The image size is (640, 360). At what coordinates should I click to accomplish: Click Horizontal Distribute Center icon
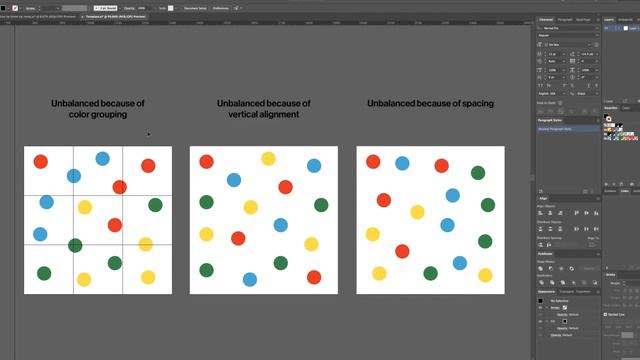[586, 229]
